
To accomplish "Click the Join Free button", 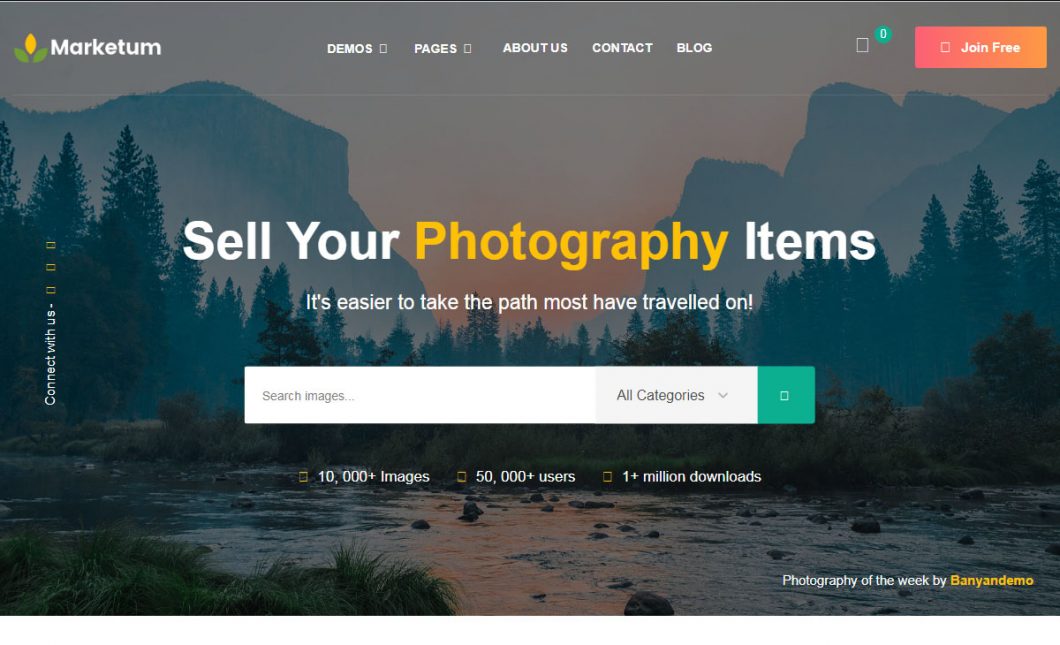I will pos(980,47).
